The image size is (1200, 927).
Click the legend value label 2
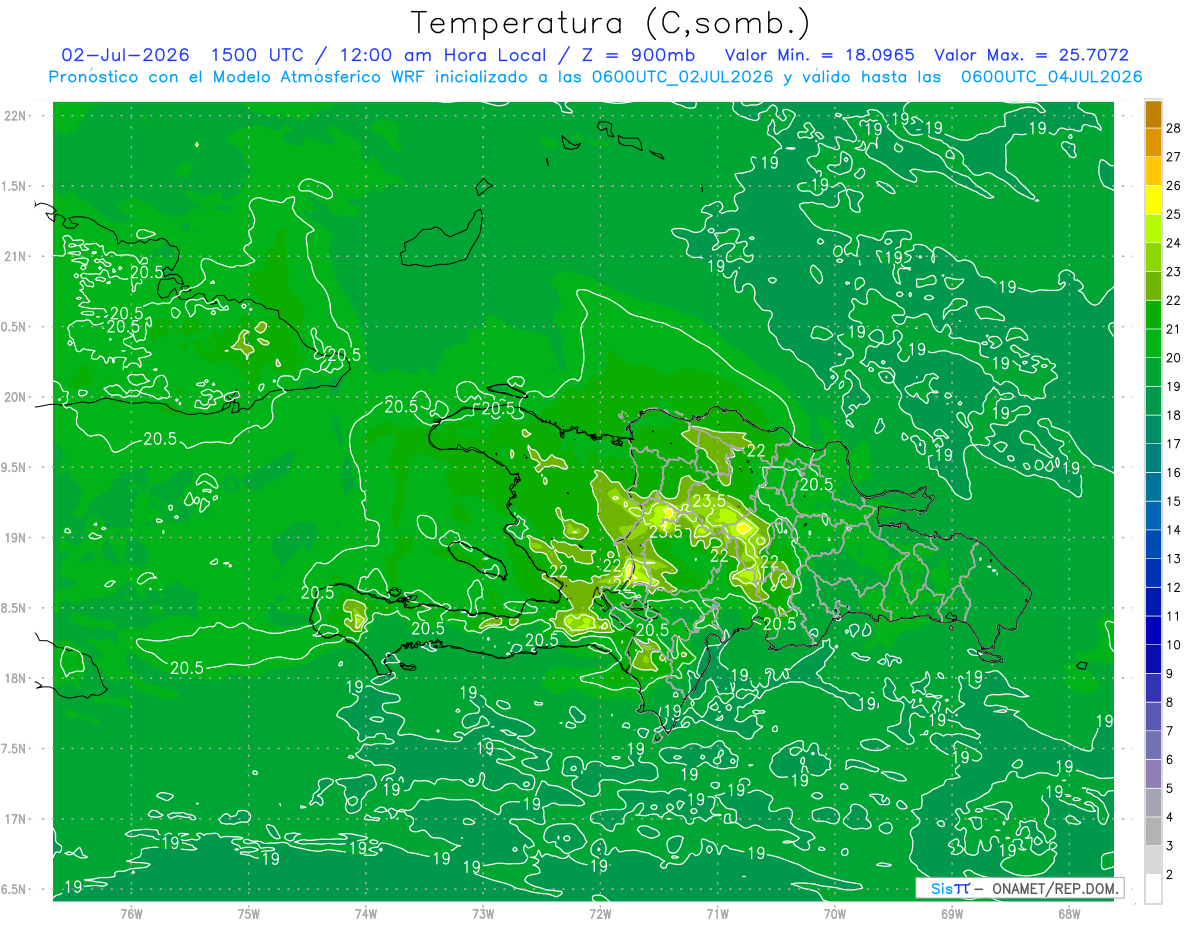[x=1170, y=875]
